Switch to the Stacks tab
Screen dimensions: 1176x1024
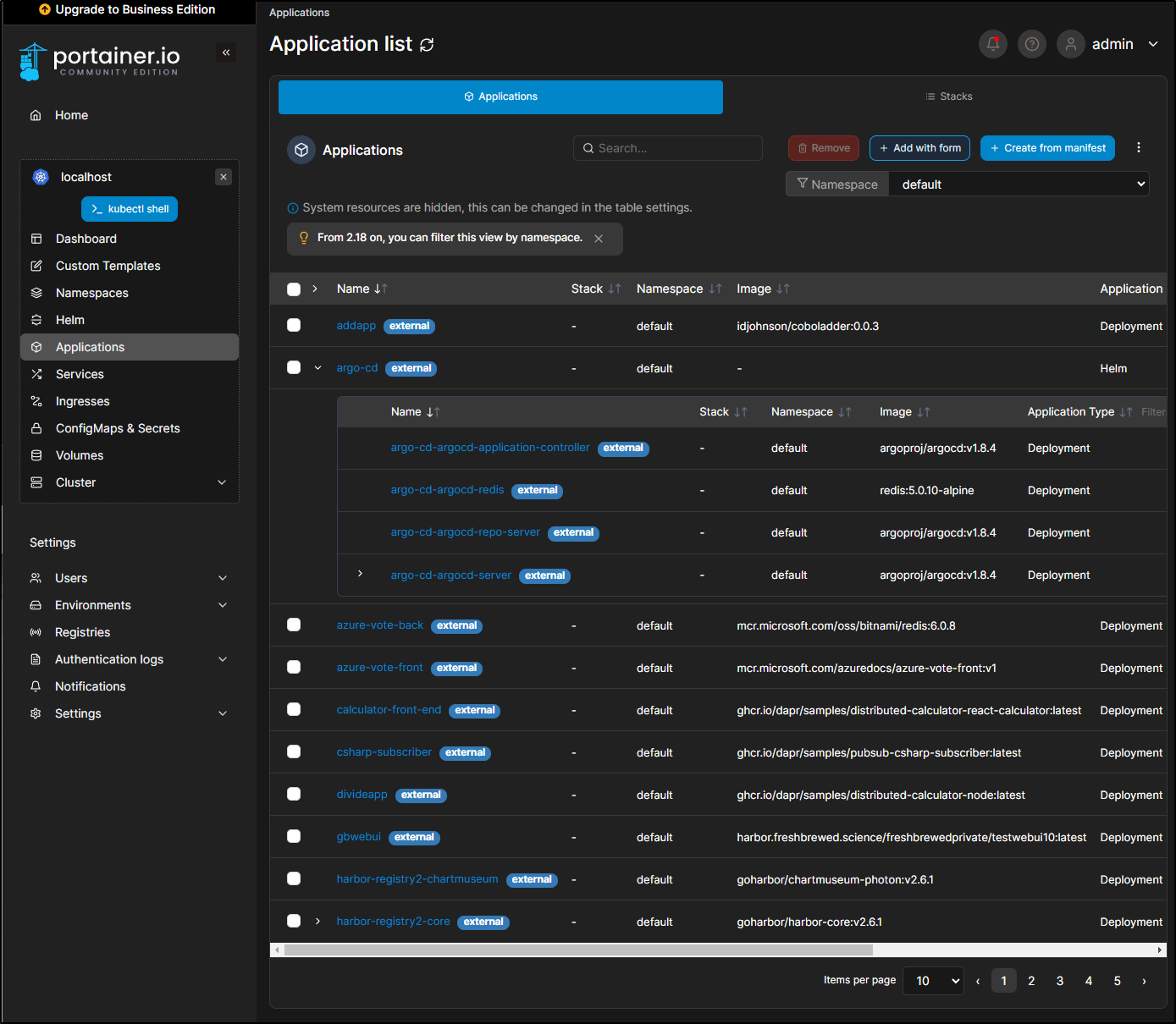948,96
